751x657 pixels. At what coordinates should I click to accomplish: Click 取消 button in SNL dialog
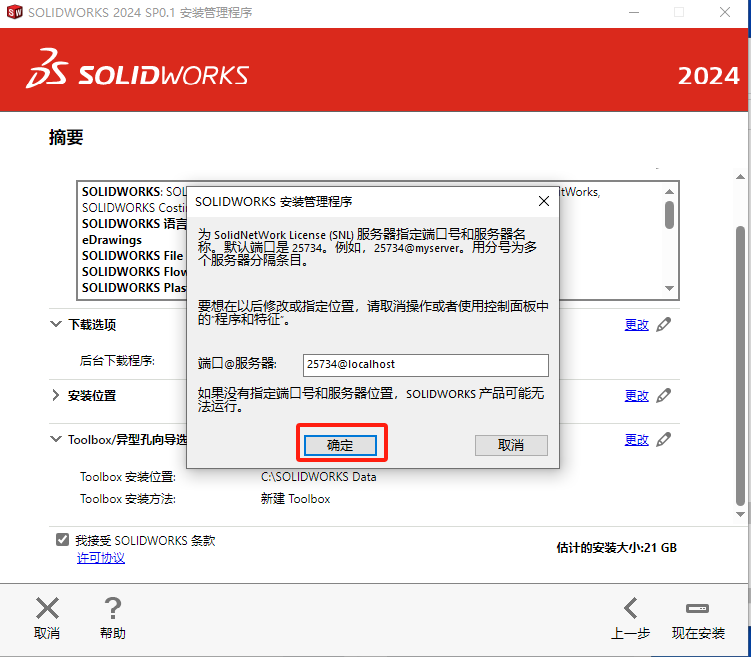tap(511, 445)
